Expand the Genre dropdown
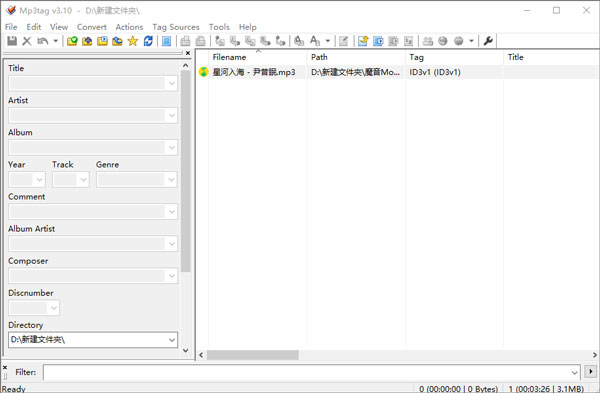Image resolution: width=600 pixels, height=393 pixels. [x=171, y=179]
